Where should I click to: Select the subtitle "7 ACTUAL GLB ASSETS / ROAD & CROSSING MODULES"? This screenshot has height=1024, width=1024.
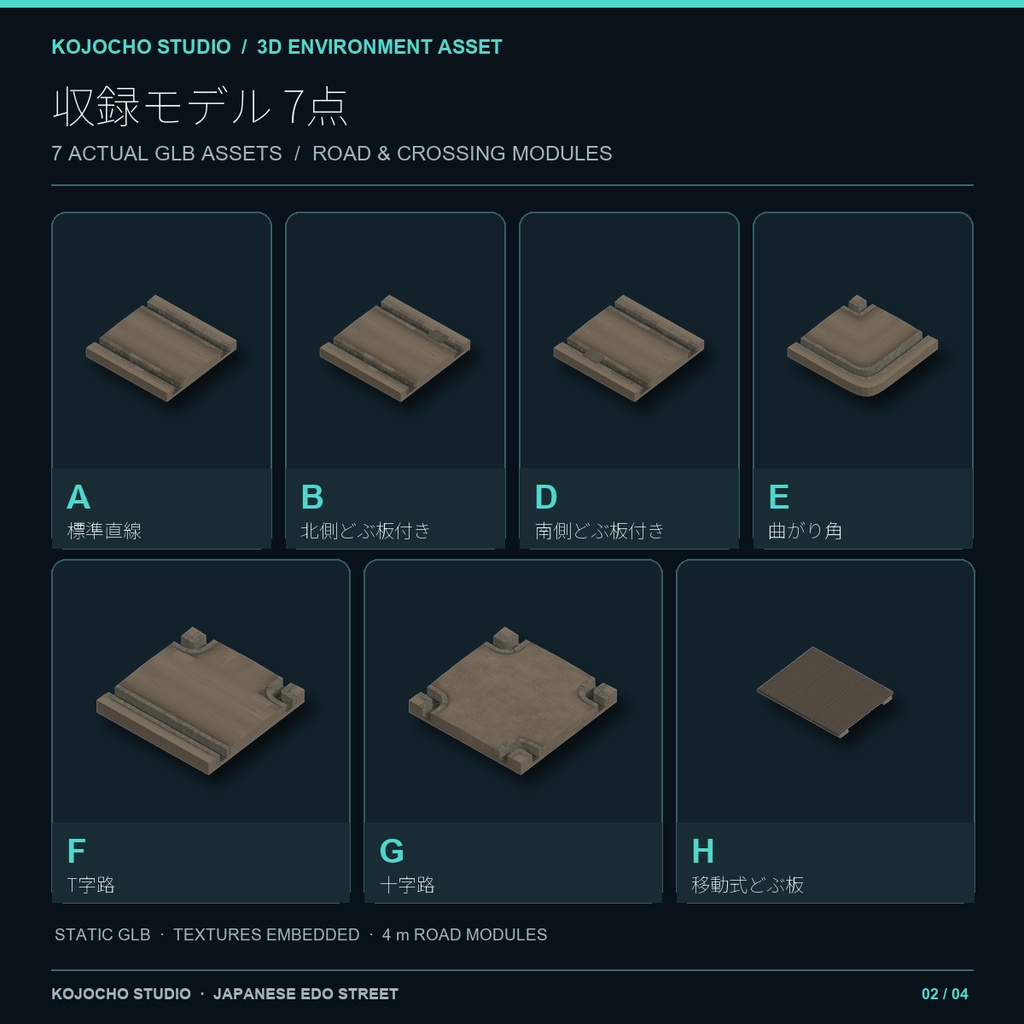332,153
